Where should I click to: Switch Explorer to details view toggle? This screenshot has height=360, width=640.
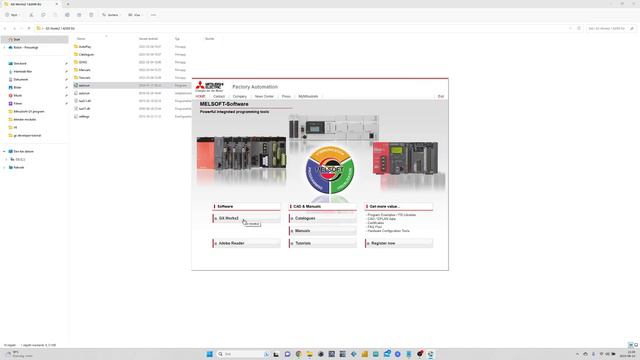(x=631, y=345)
